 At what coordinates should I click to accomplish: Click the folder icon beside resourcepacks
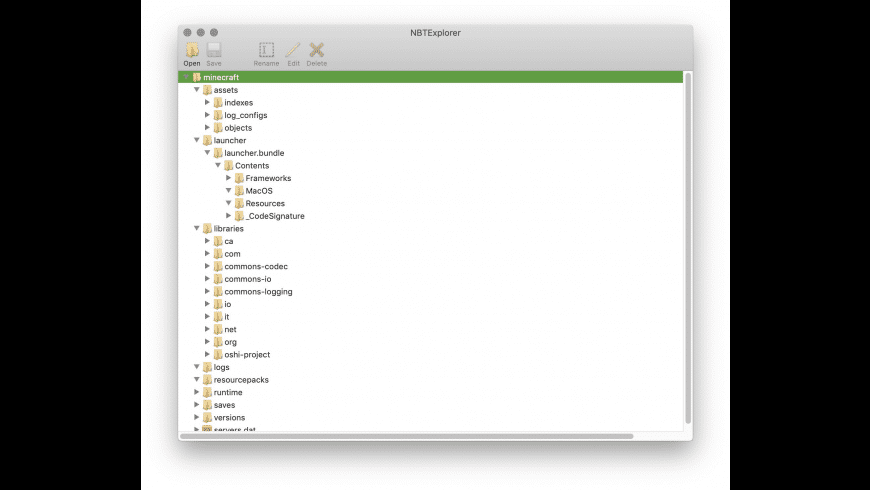click(207, 380)
